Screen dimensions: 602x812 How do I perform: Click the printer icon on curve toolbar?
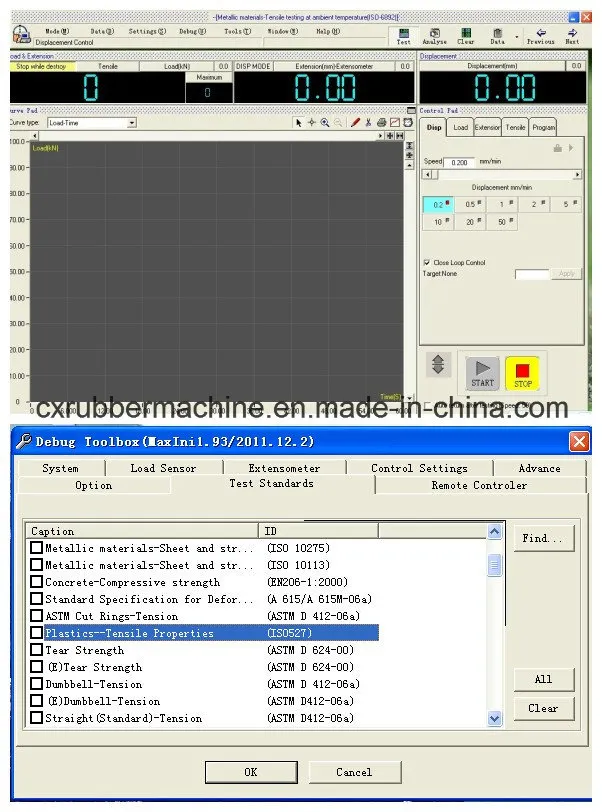pyautogui.click(x=381, y=123)
